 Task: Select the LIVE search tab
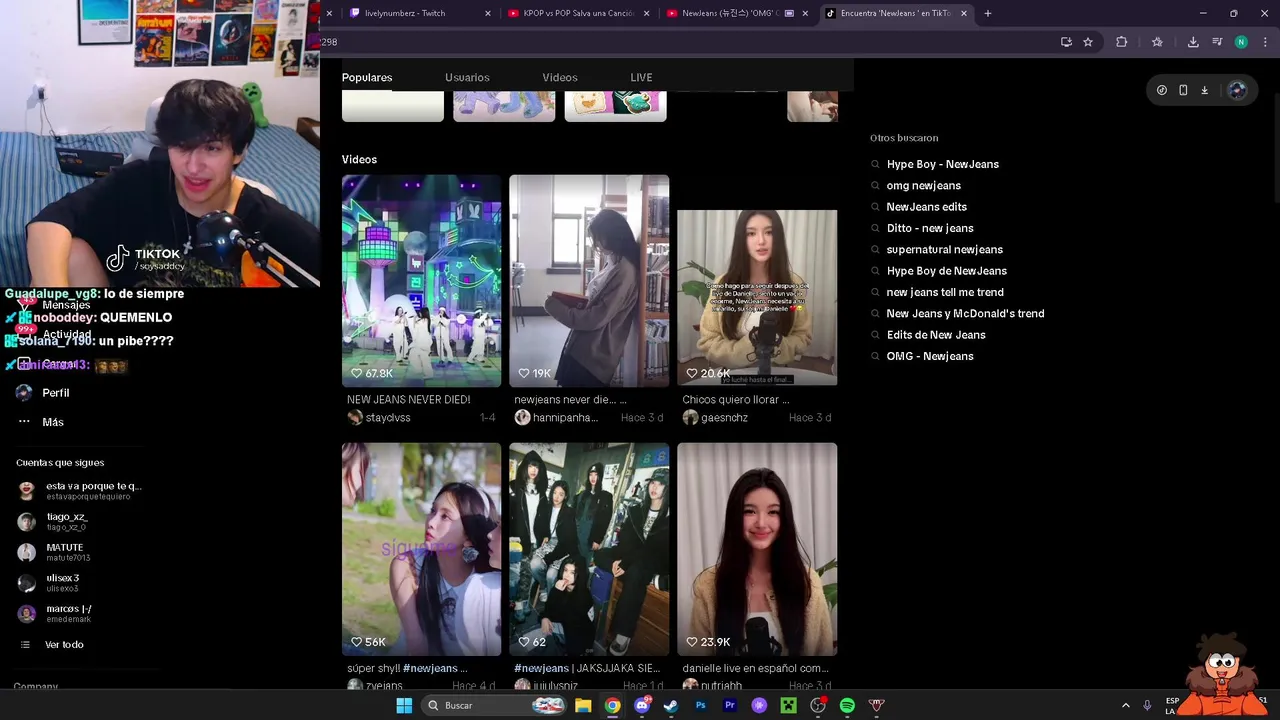[641, 77]
